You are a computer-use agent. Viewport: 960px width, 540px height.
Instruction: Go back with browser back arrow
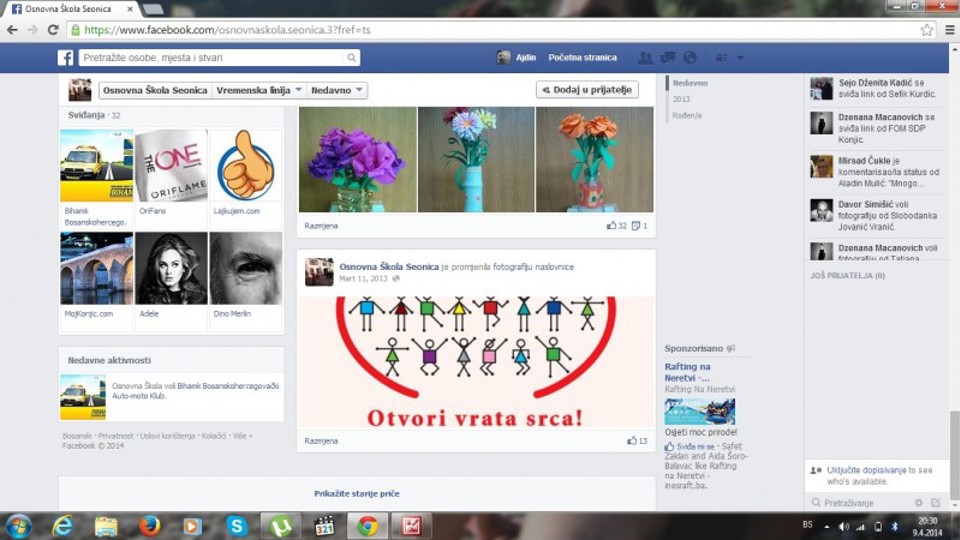point(12,30)
